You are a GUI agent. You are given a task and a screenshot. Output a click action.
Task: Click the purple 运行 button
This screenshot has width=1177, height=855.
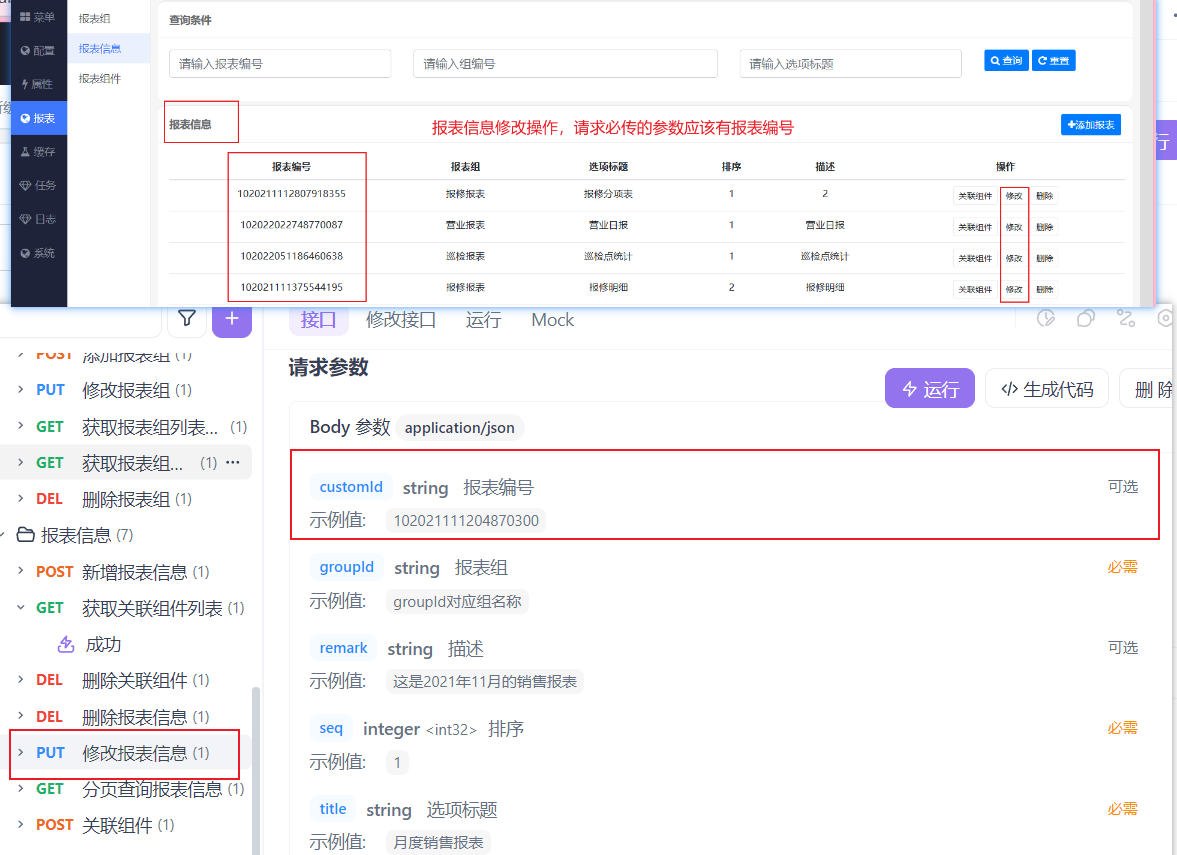pos(929,389)
